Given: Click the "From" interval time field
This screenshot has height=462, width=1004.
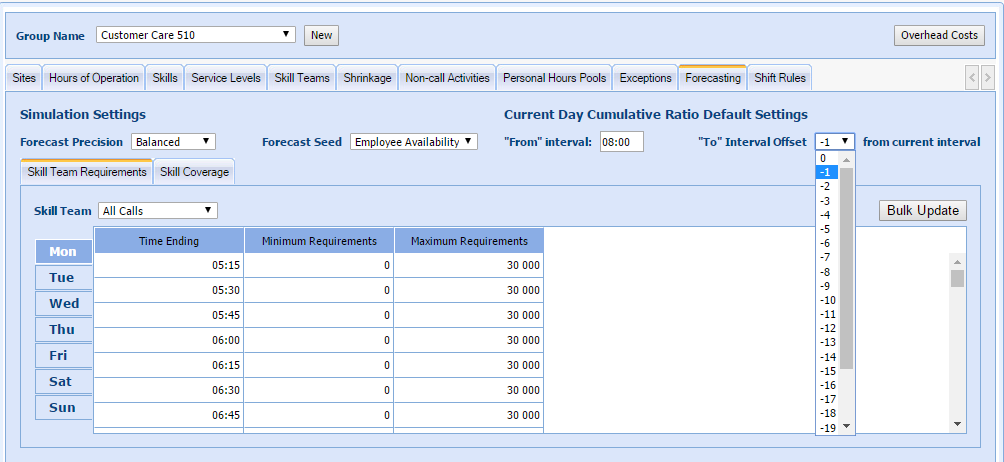Looking at the screenshot, I should [x=621, y=142].
